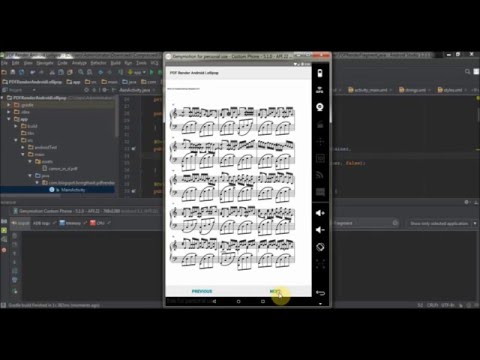Click the Synchronize toolbar icon
The width and height of the screenshot is (480, 360).
pyautogui.click(x=21, y=72)
